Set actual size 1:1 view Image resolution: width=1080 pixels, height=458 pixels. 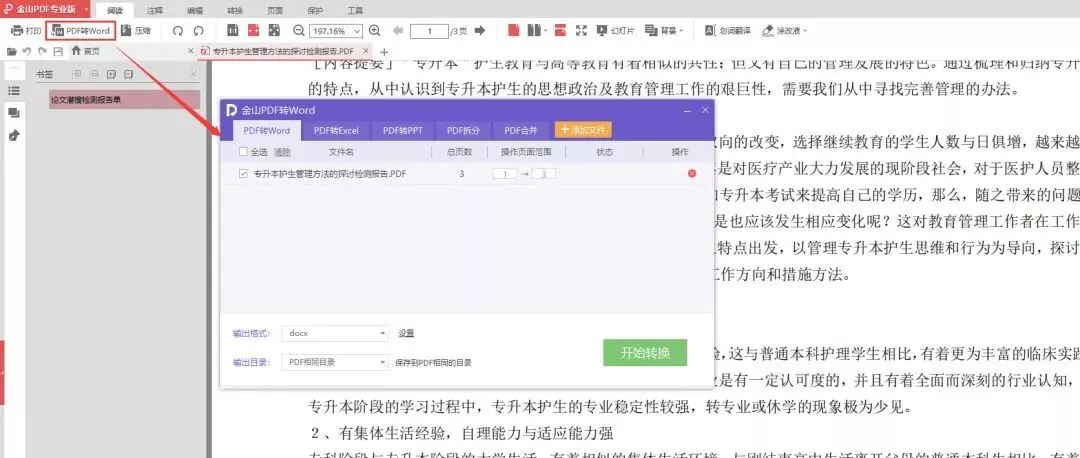(233, 30)
